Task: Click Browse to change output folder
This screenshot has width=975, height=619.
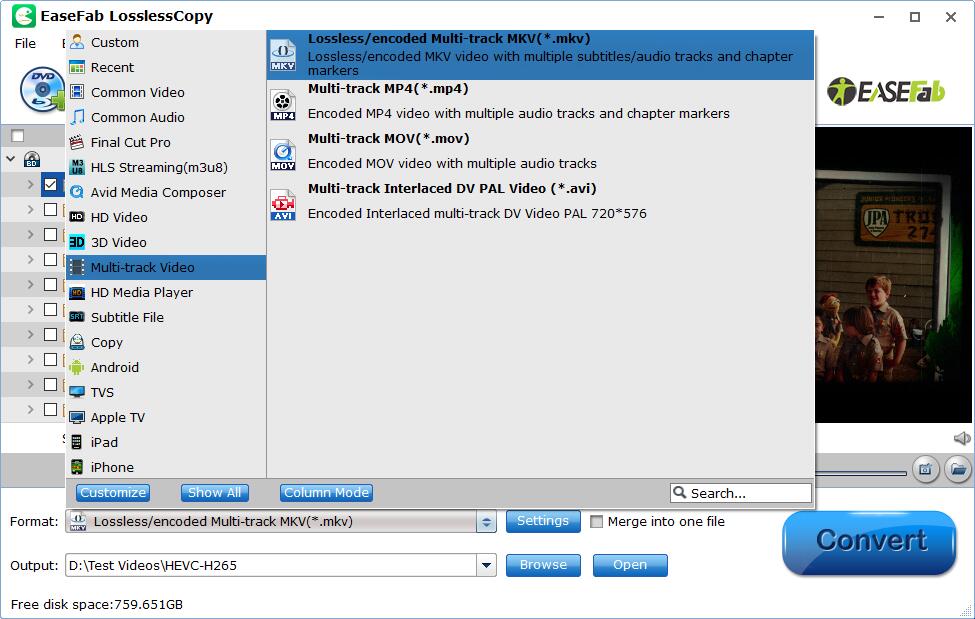Action: pos(543,565)
